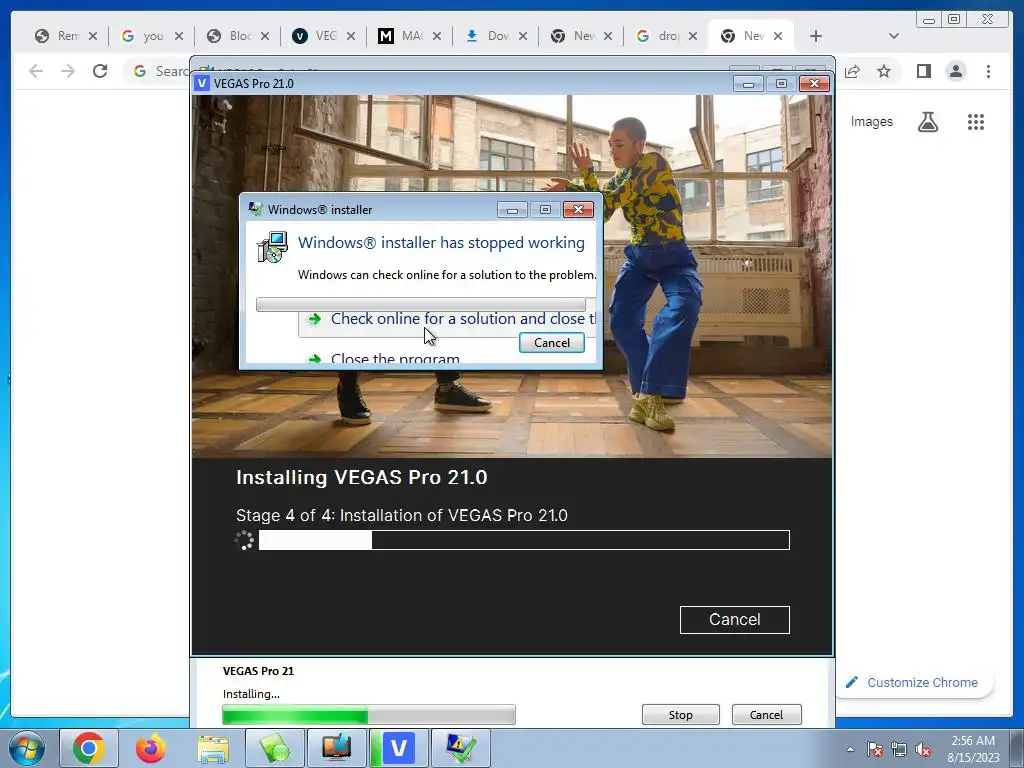Open the green document taskbar app

(x=275, y=748)
